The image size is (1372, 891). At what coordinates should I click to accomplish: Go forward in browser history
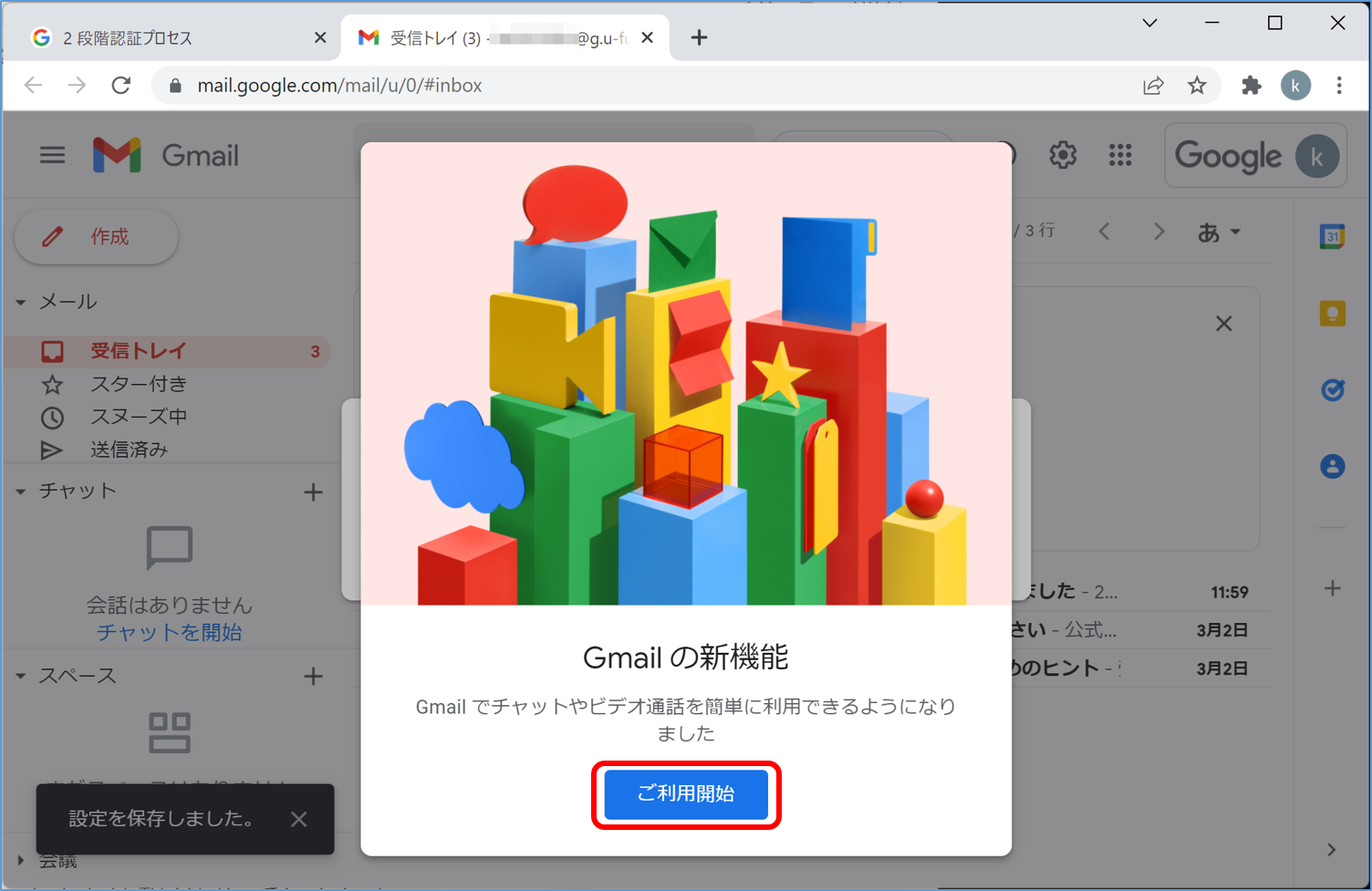tap(77, 85)
